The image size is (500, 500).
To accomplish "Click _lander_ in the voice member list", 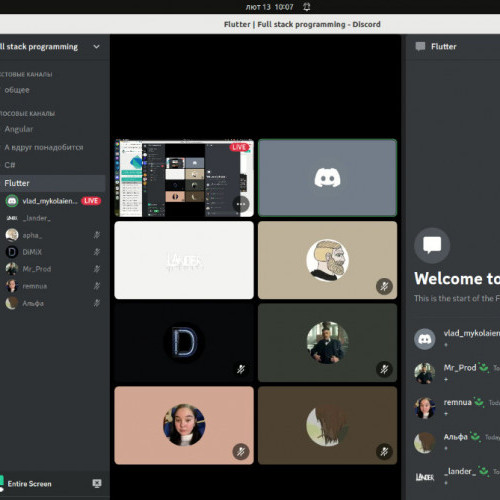I will click(x=37, y=218).
